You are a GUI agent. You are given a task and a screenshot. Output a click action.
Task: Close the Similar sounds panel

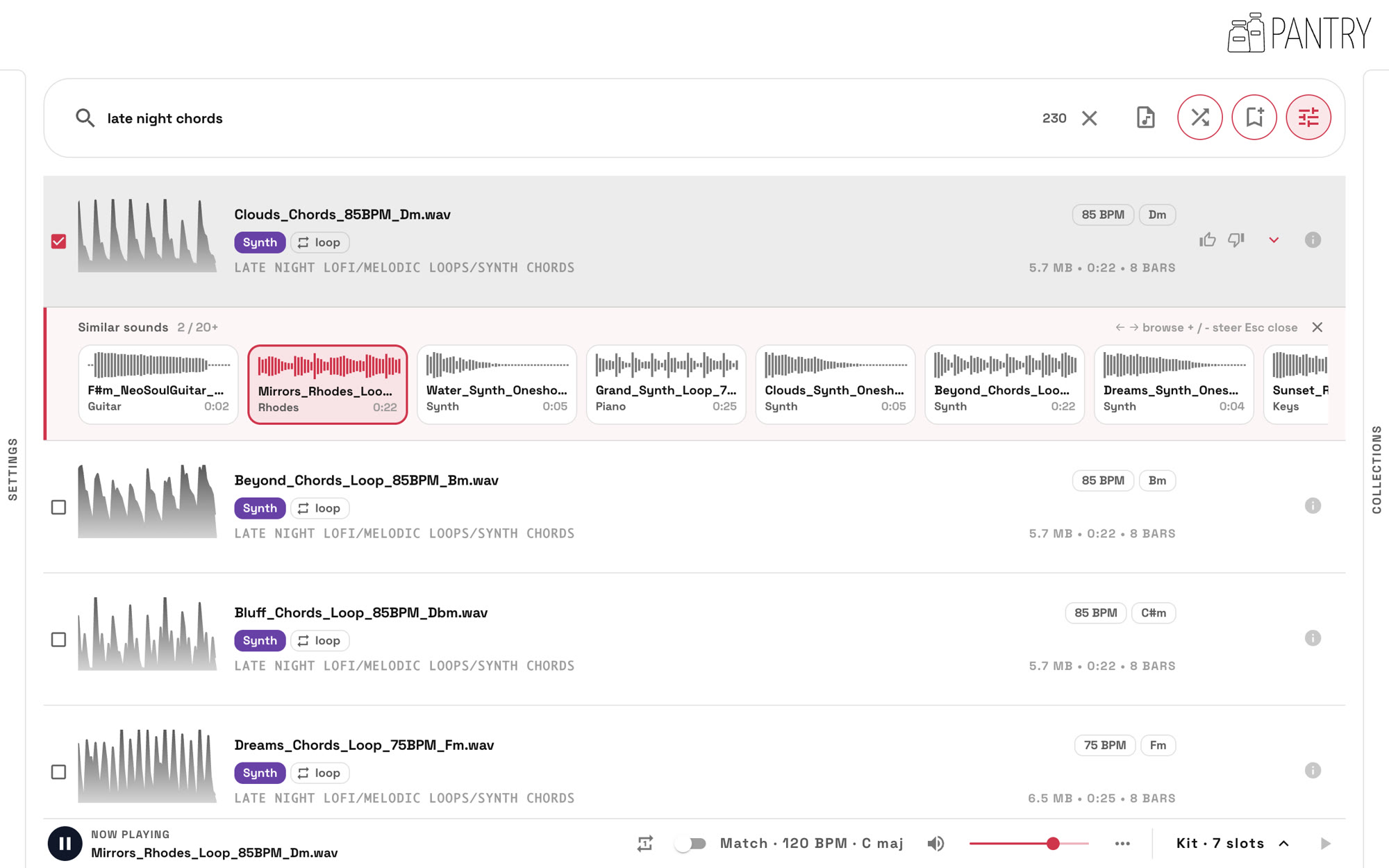tap(1317, 327)
